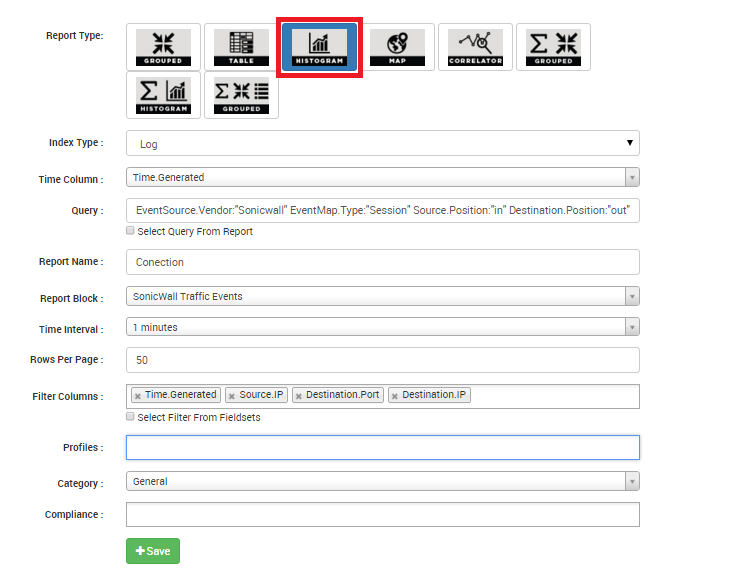Click the green Save button
Image resolution: width=734 pixels, height=574 pixels.
pyautogui.click(x=153, y=551)
